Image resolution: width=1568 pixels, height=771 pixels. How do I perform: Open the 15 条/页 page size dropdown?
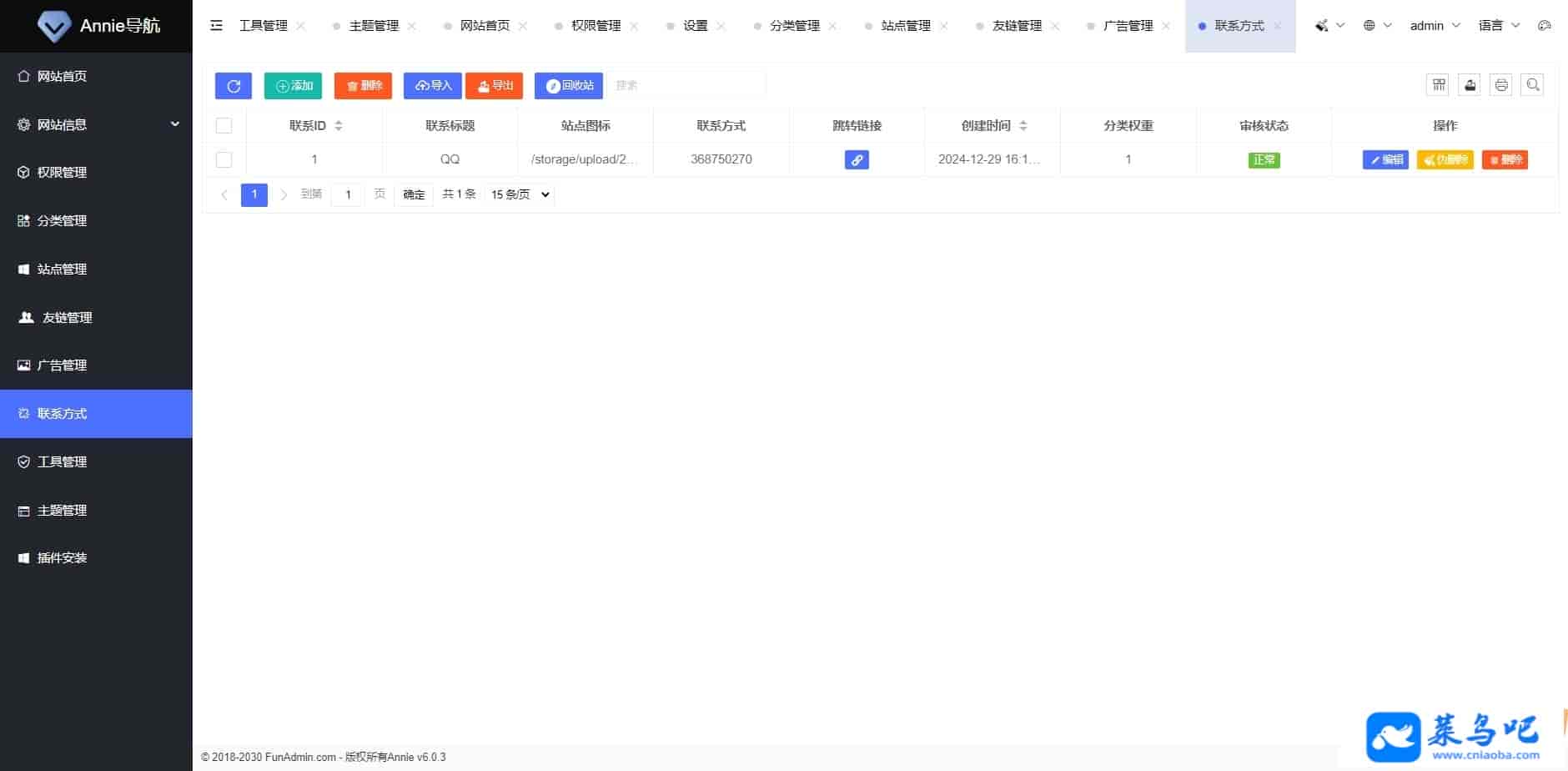[520, 194]
